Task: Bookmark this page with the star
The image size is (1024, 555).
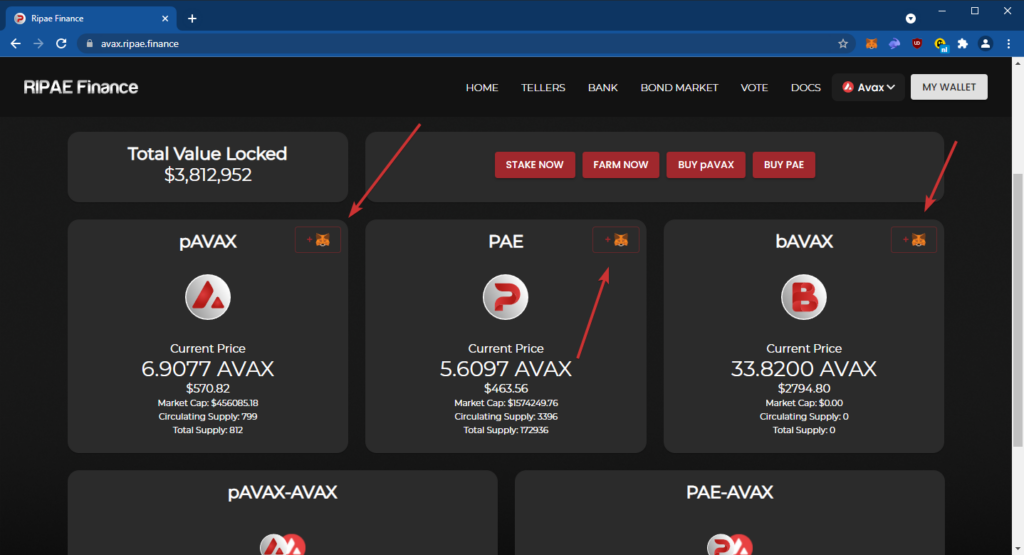Action: [843, 44]
